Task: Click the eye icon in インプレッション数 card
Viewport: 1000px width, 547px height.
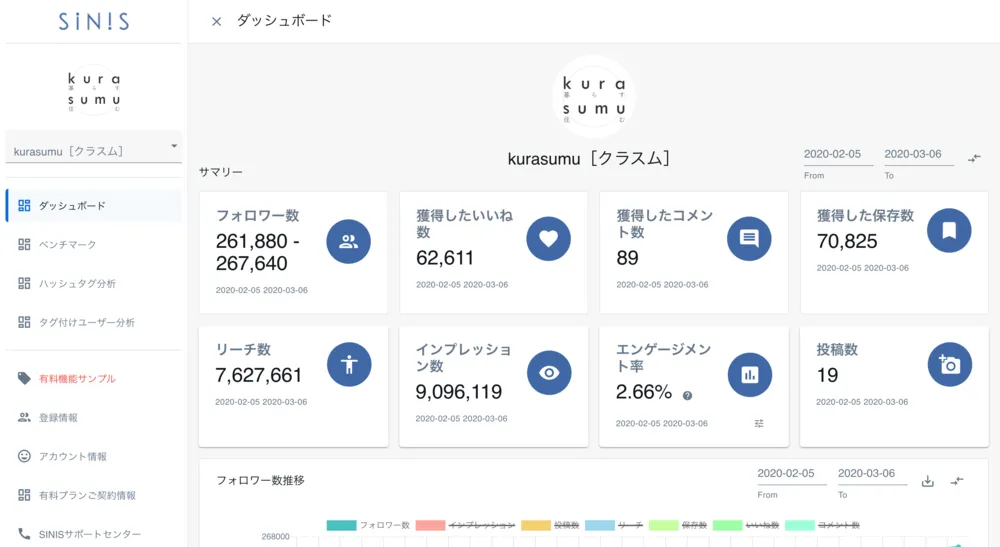Action: coord(549,373)
